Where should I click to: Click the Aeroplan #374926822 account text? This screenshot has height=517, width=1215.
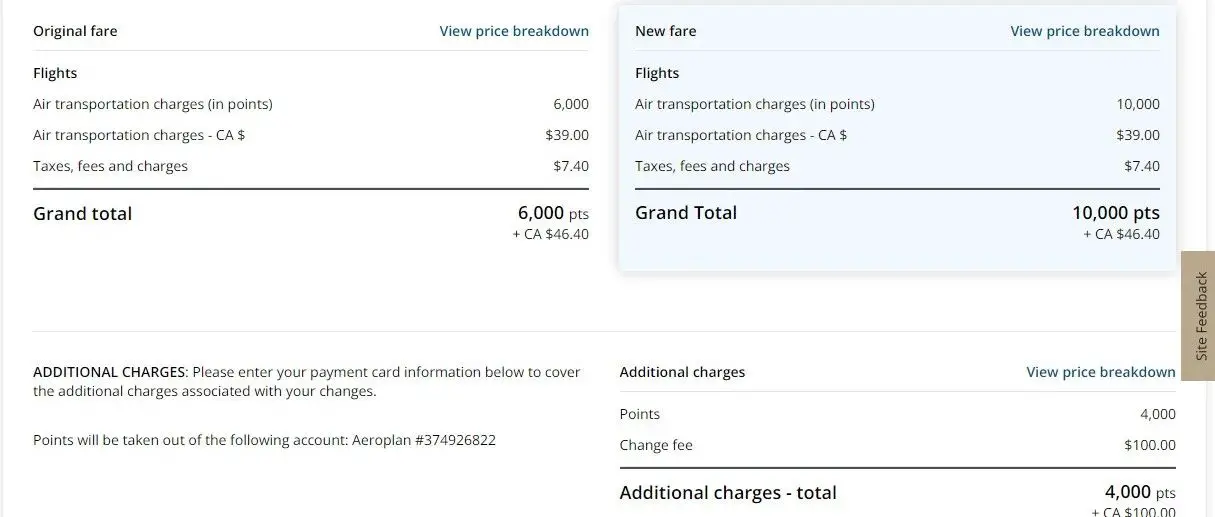click(424, 440)
